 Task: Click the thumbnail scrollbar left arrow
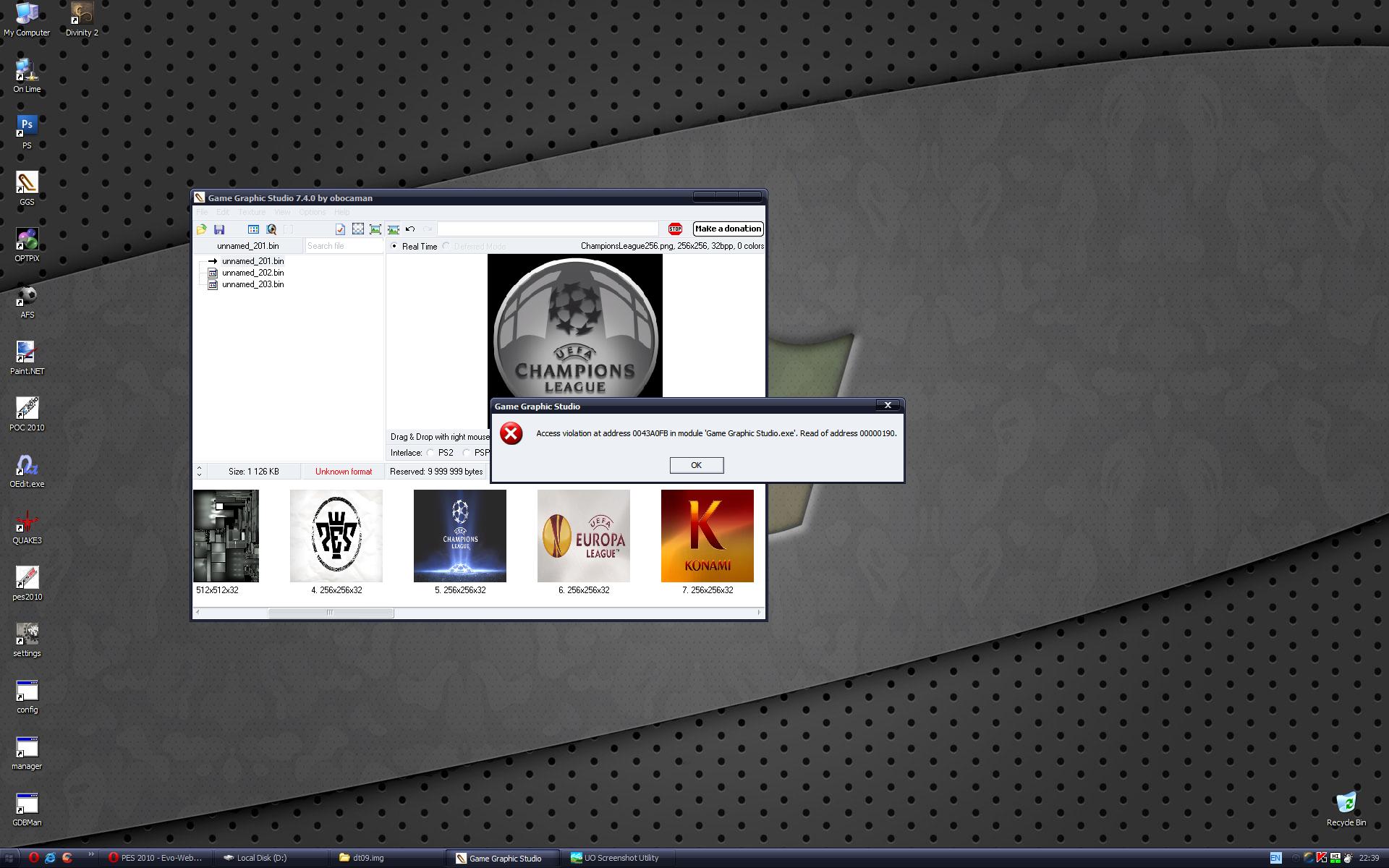tap(197, 613)
